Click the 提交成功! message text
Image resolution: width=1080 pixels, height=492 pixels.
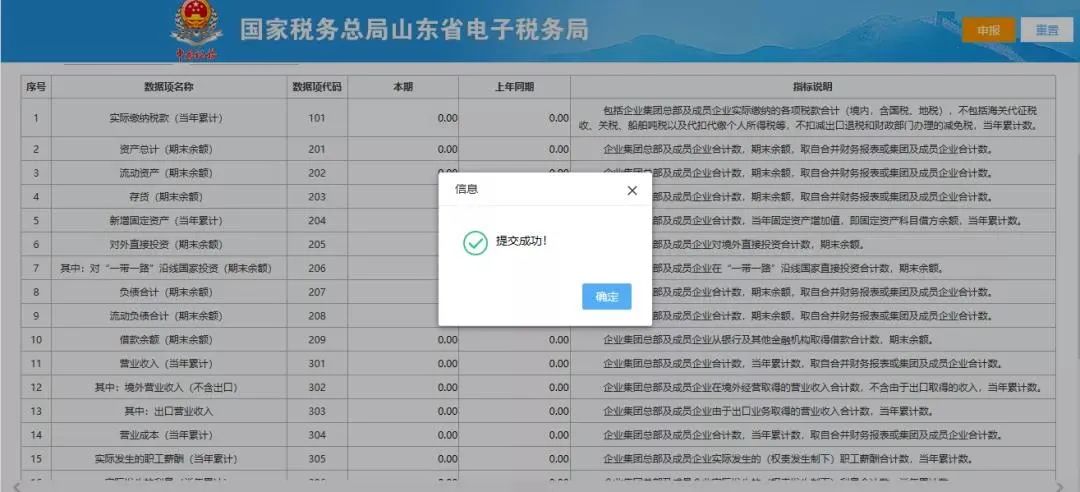(521, 242)
